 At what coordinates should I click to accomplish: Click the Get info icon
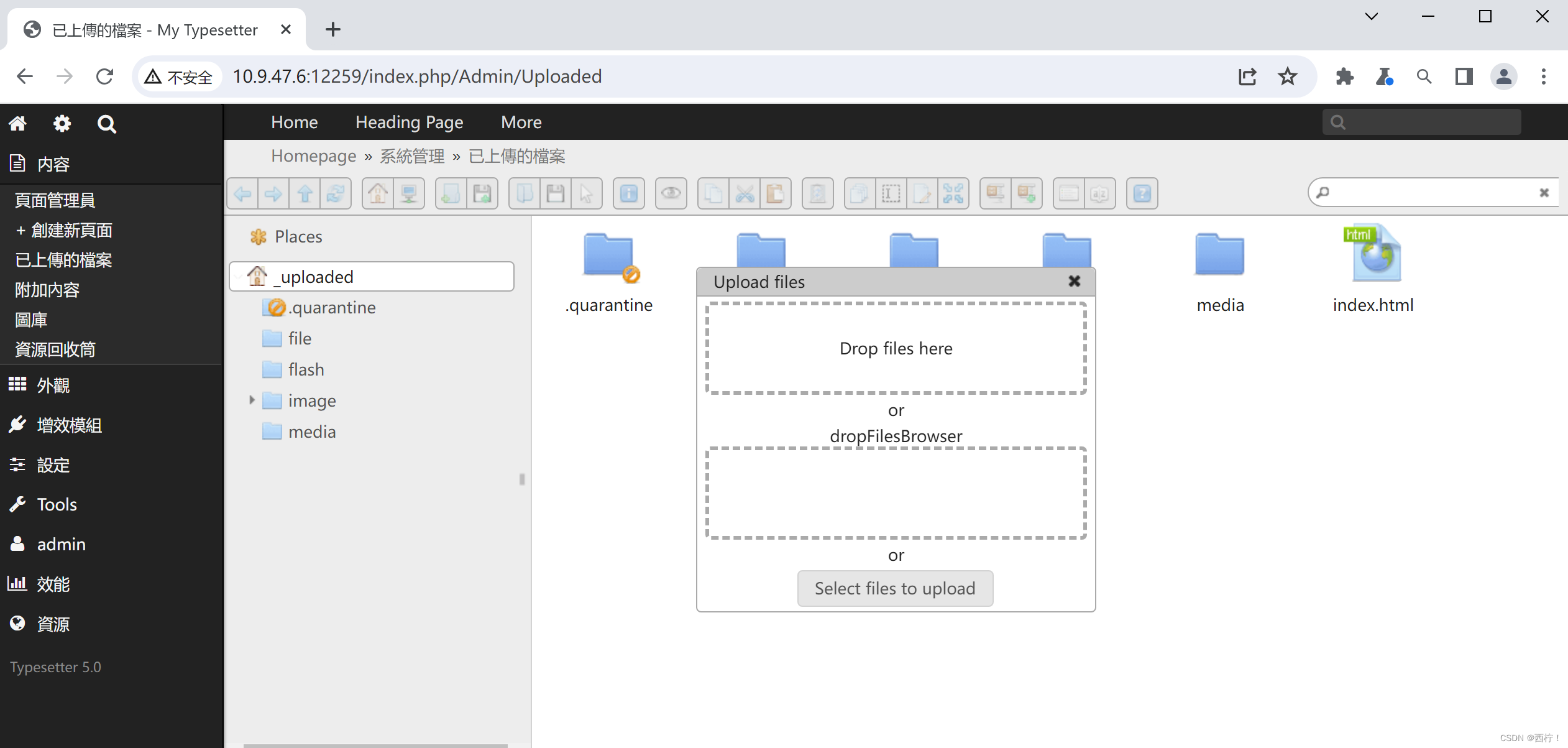629,194
